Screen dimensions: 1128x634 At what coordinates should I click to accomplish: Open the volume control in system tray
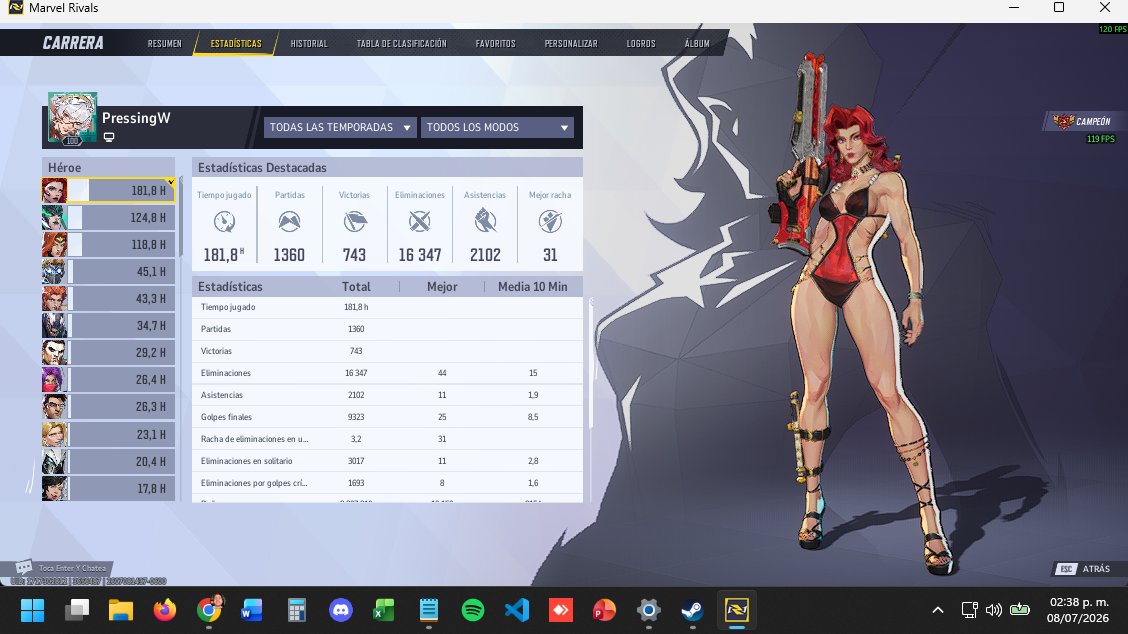coord(993,610)
